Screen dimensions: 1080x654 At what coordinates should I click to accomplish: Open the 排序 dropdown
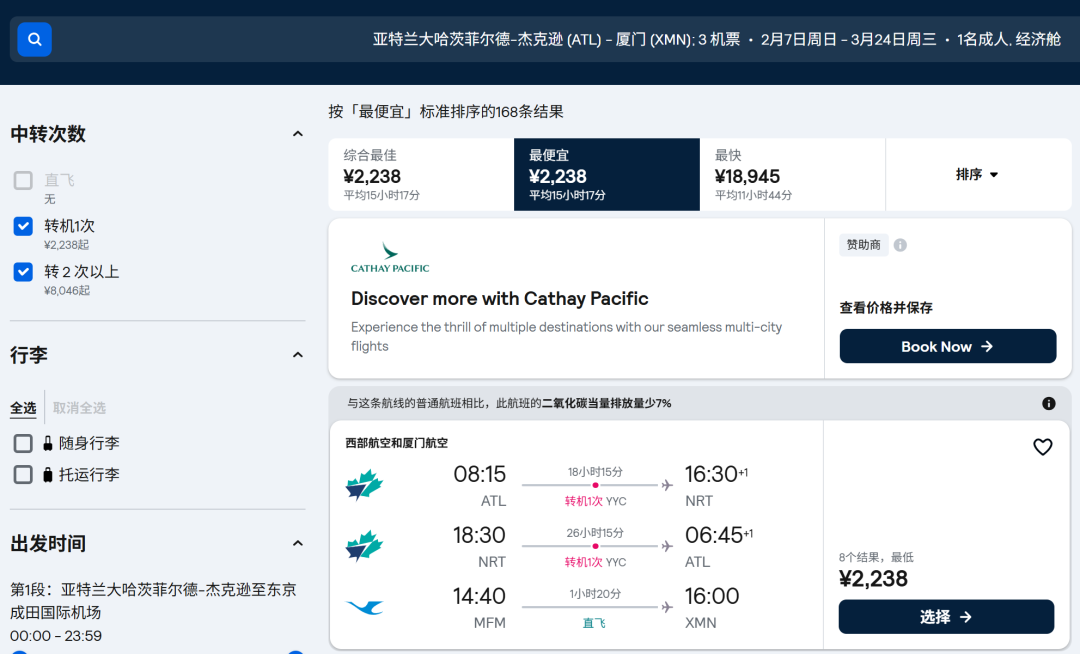tap(977, 175)
